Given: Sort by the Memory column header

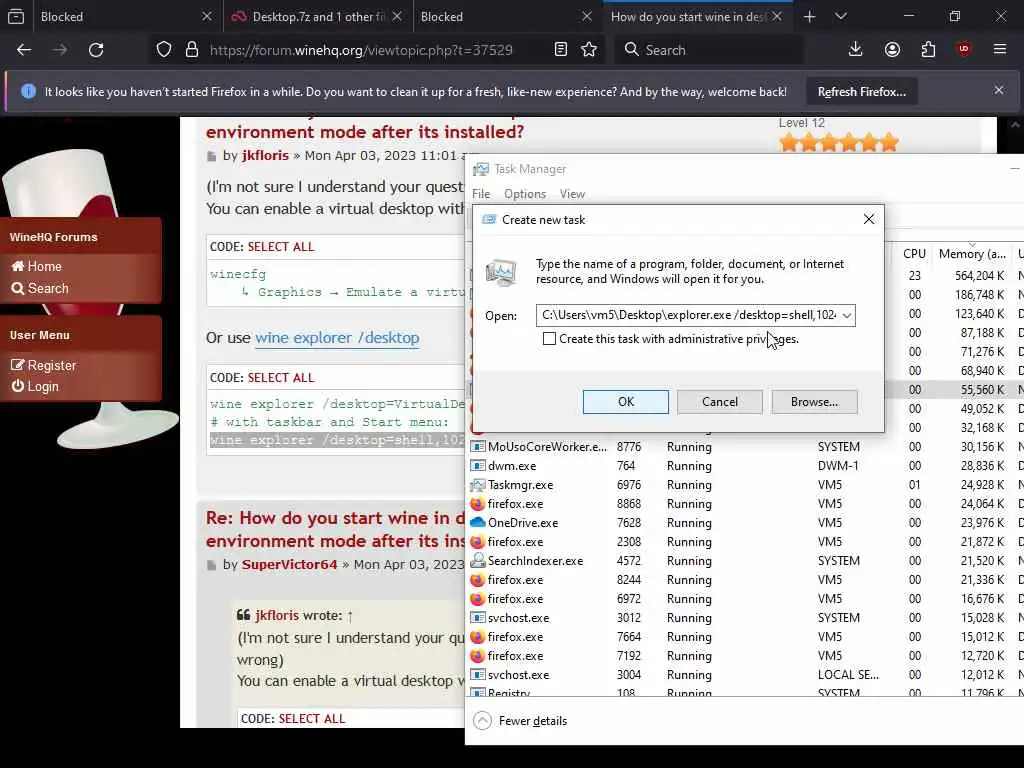Looking at the screenshot, I should [x=972, y=253].
